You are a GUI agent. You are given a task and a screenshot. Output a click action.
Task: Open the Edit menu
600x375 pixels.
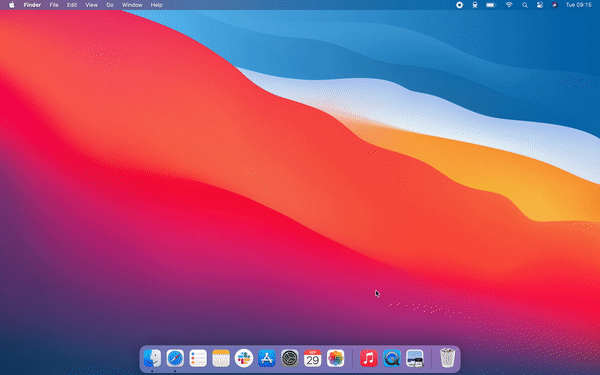pos(72,5)
